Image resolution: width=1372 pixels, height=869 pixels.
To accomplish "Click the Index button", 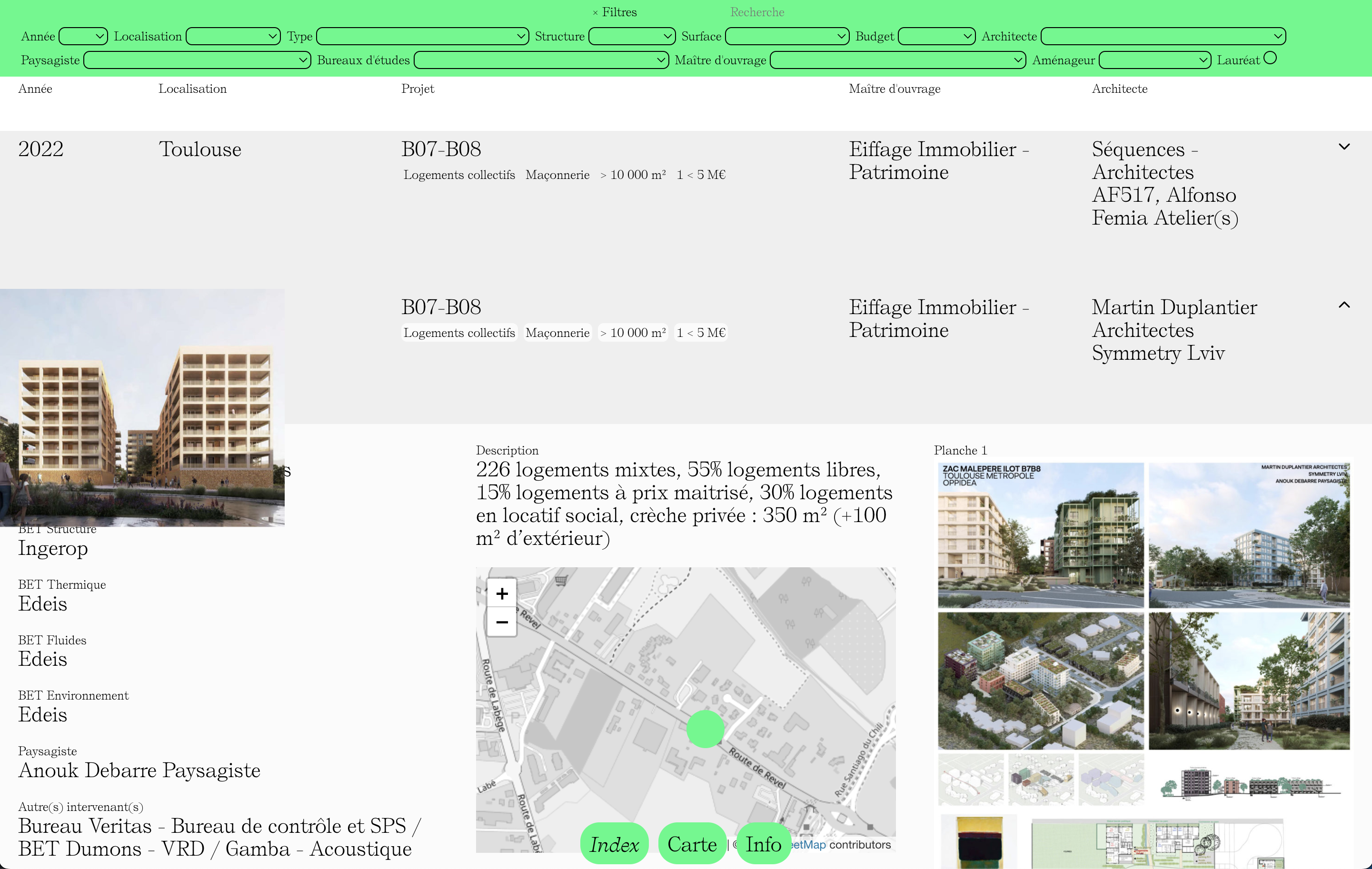I will tap(614, 844).
